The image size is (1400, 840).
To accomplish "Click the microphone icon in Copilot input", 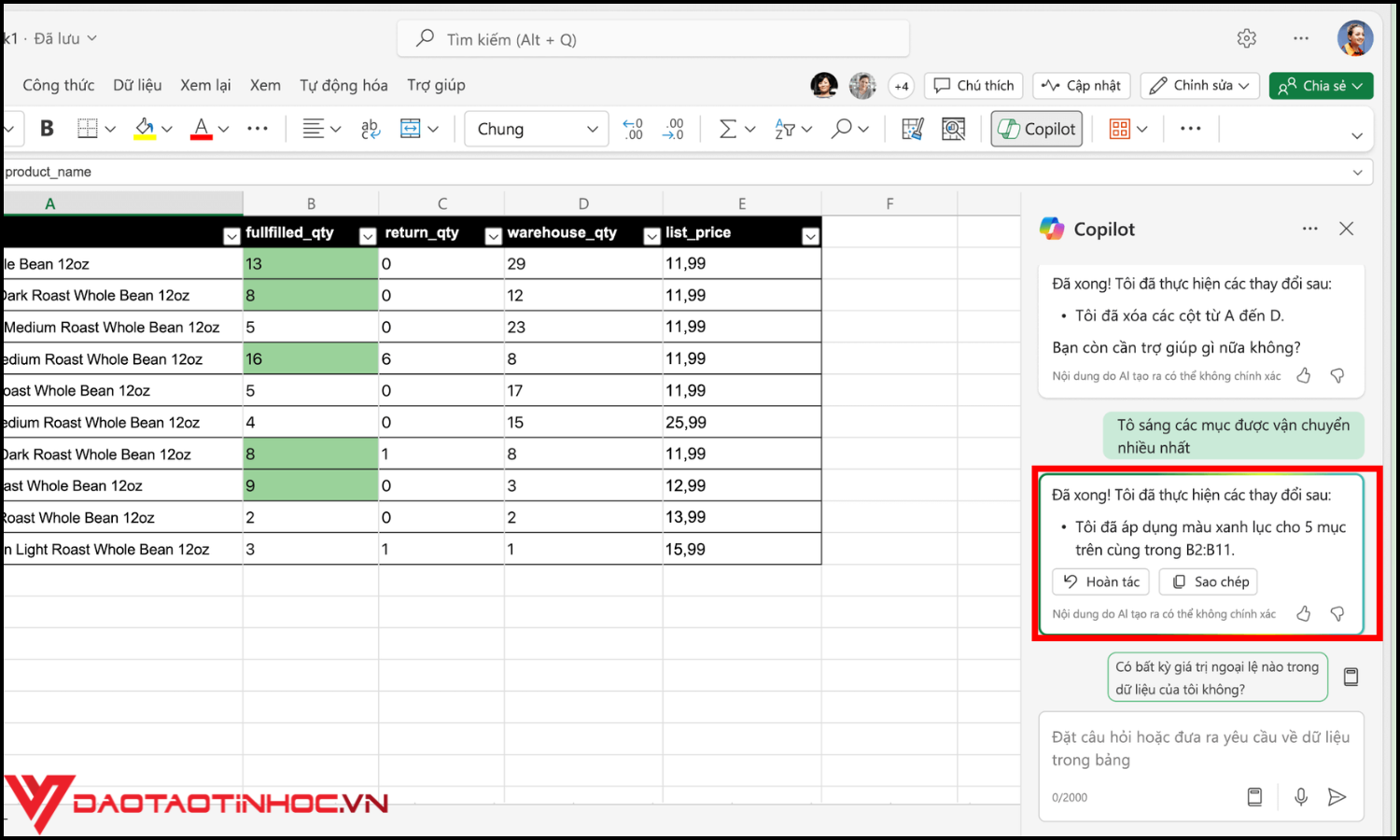I will click(x=1300, y=796).
